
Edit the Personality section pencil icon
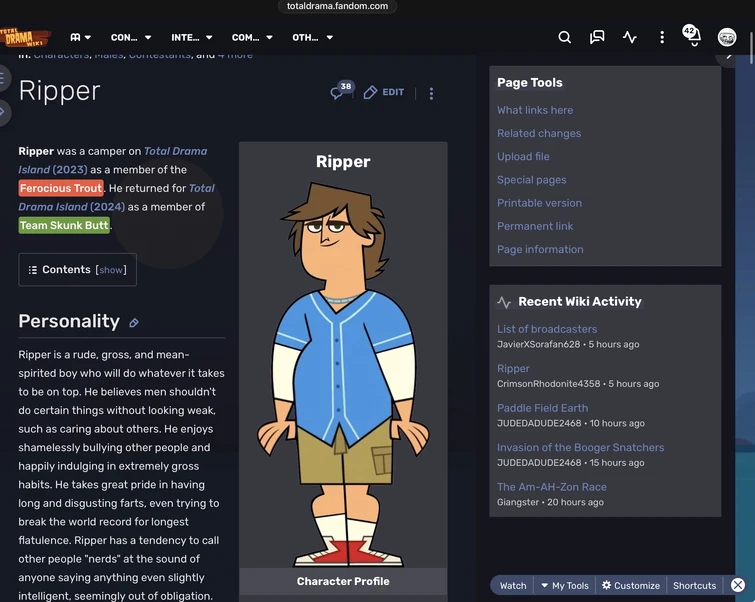pyautogui.click(x=134, y=323)
